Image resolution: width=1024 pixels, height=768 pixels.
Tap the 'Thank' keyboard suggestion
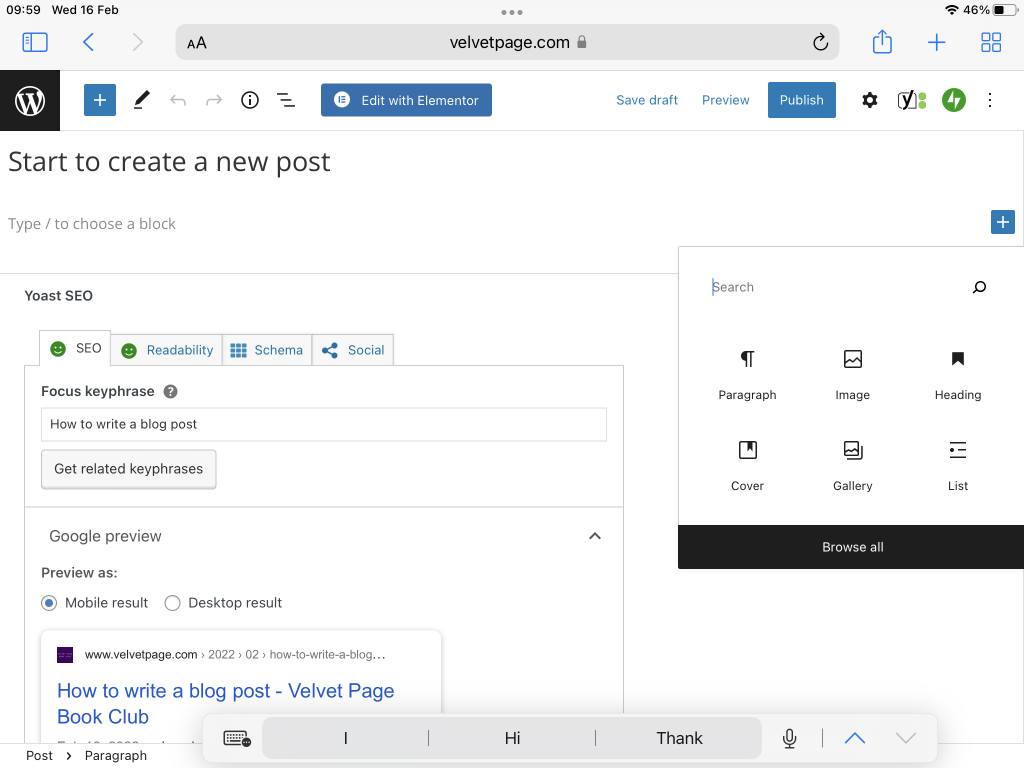(x=679, y=738)
